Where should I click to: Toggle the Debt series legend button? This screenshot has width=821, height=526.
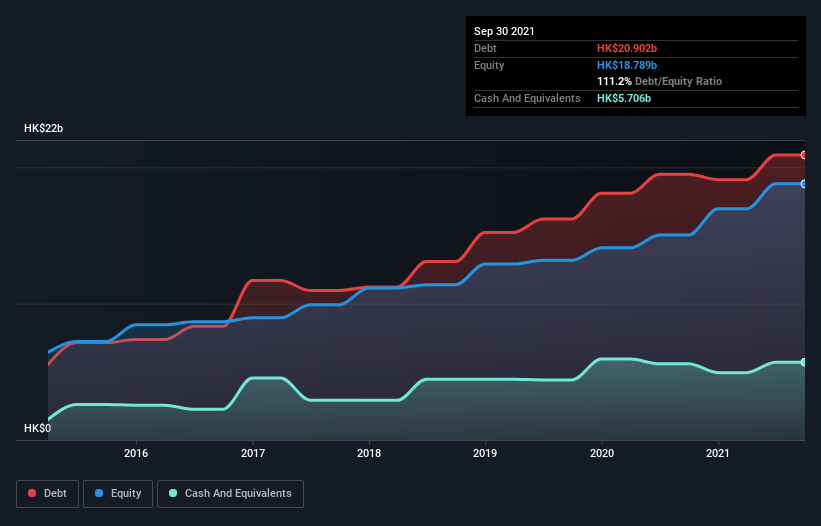tap(47, 494)
